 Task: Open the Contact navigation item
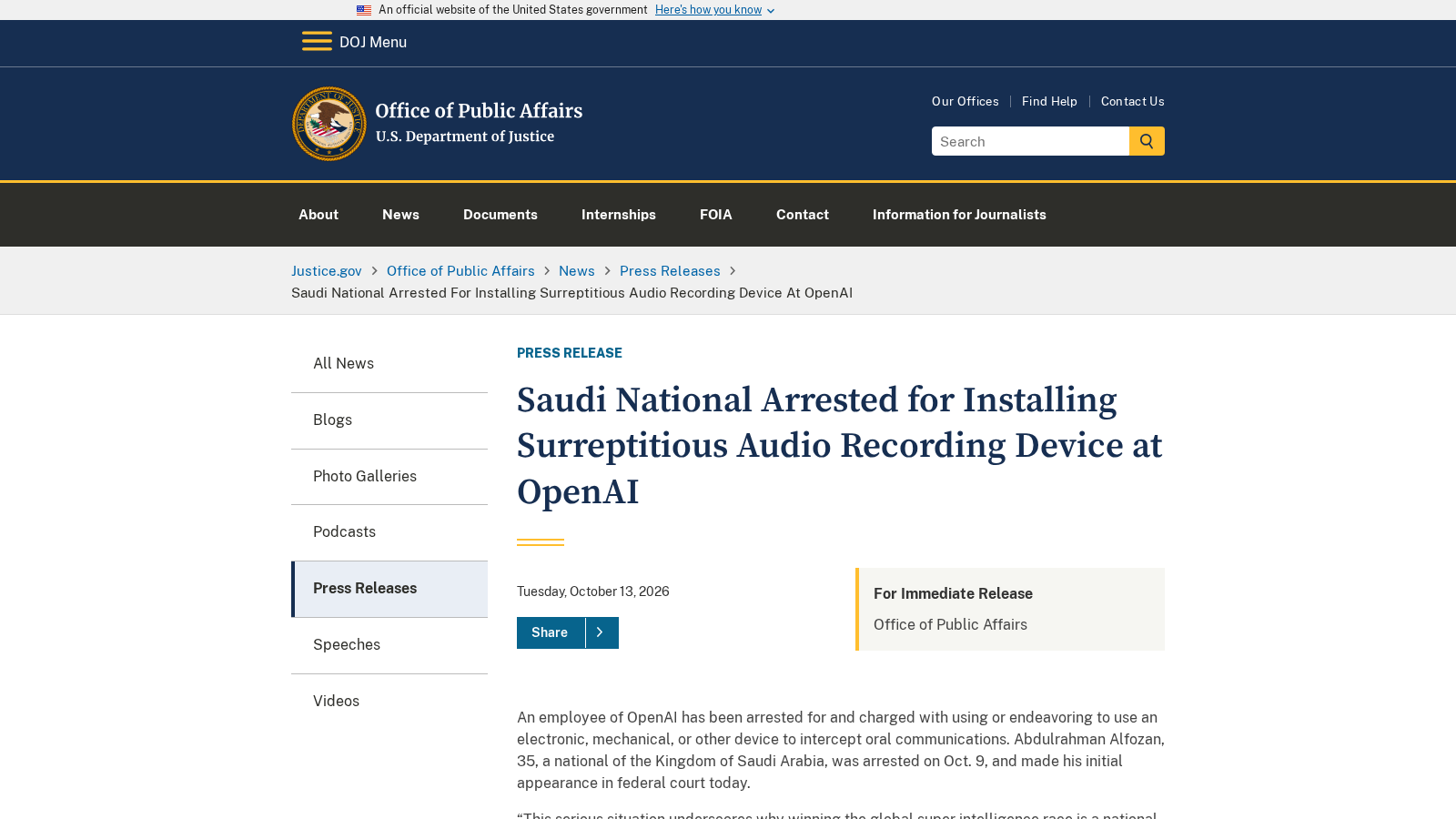tap(803, 215)
